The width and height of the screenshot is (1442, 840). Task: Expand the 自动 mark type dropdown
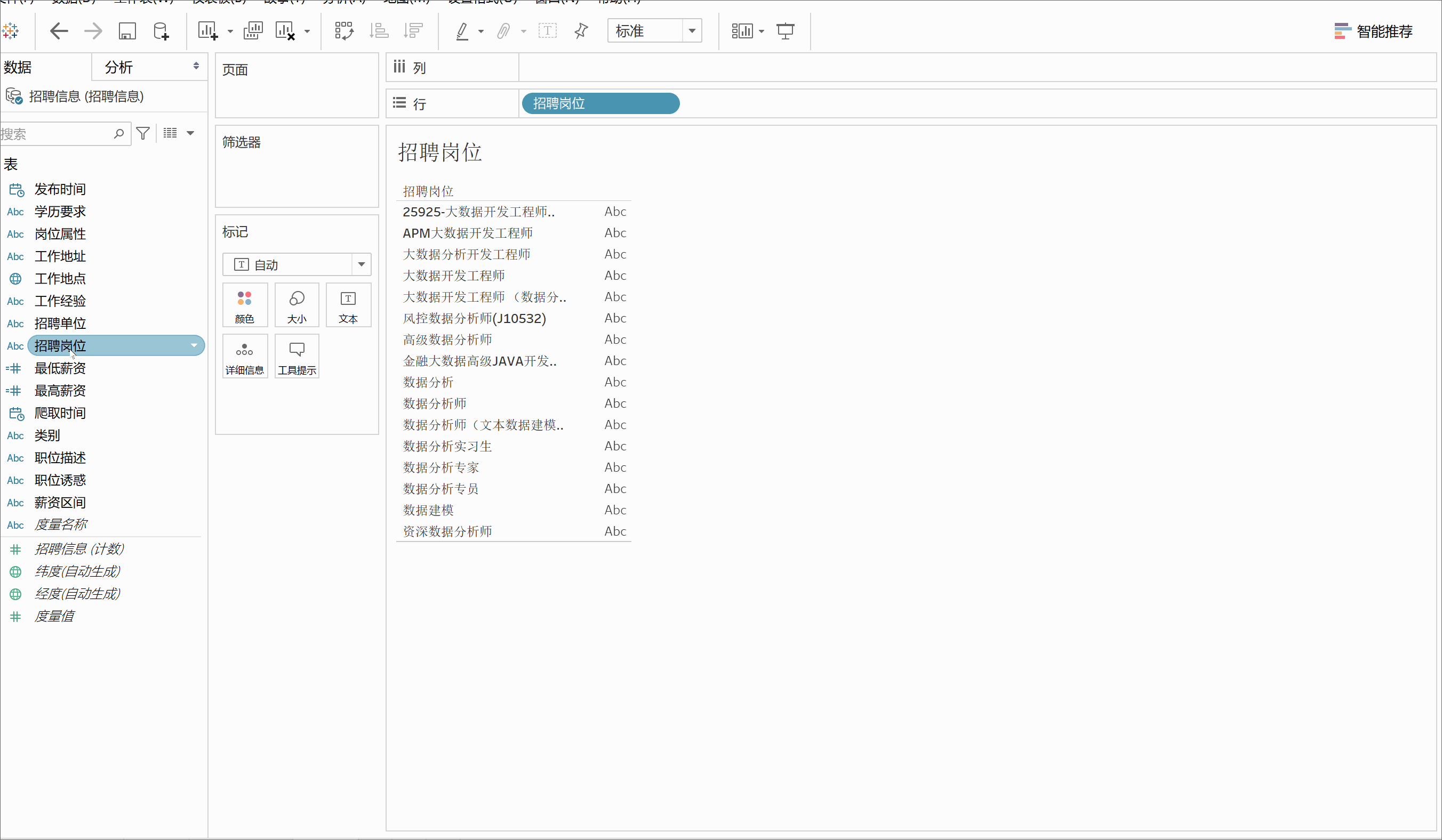[361, 264]
